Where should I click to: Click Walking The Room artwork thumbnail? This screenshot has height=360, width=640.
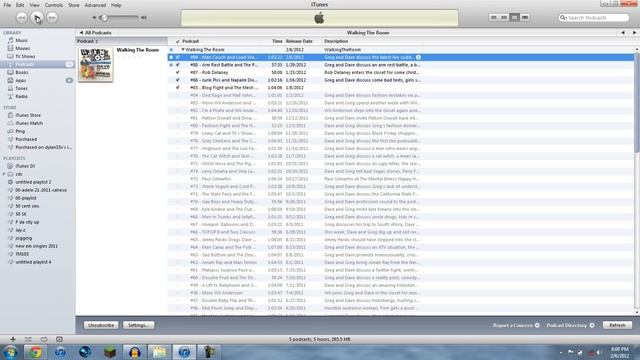[96, 64]
